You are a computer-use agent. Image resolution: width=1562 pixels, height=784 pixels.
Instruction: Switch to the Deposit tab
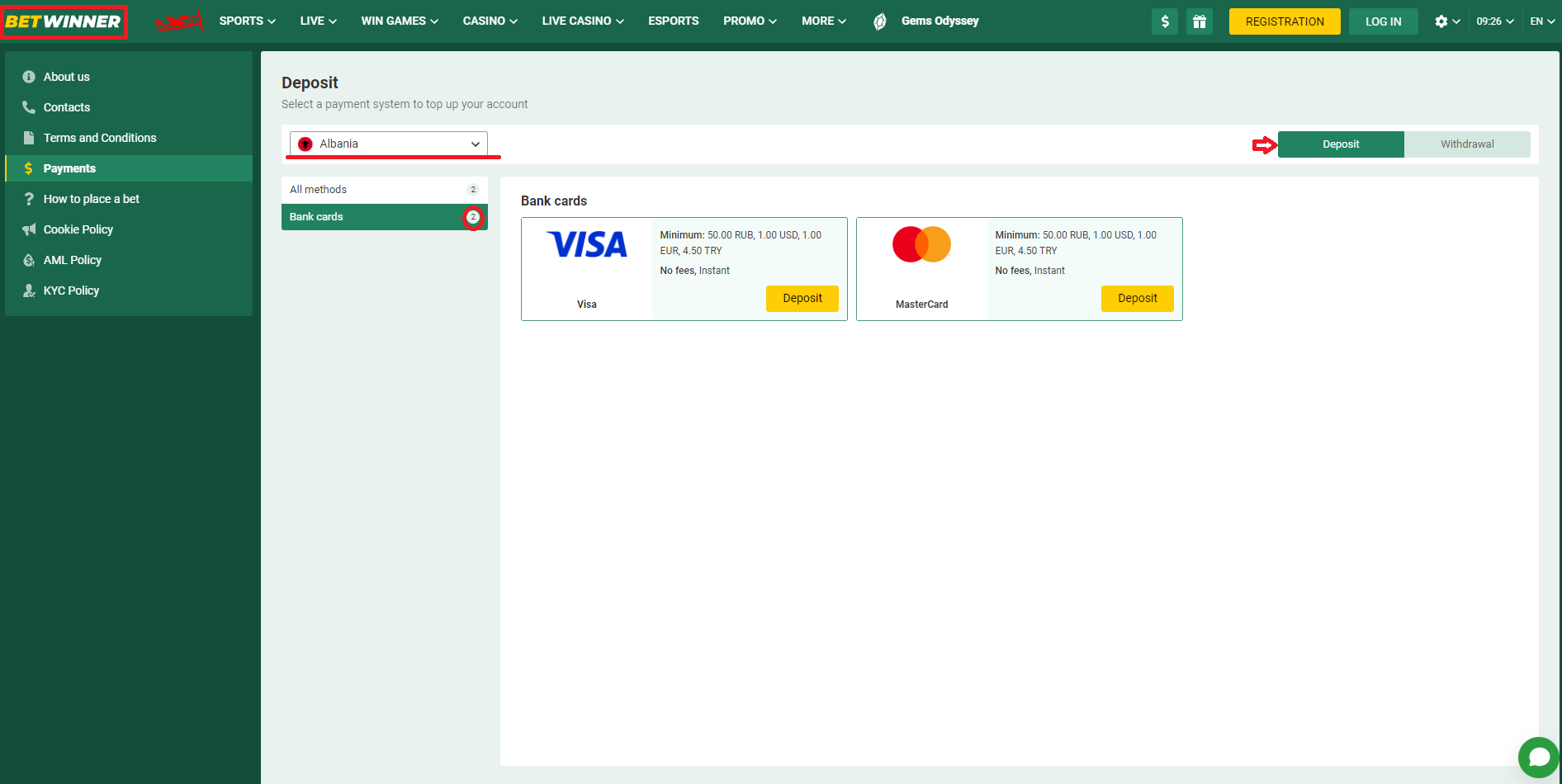1341,144
